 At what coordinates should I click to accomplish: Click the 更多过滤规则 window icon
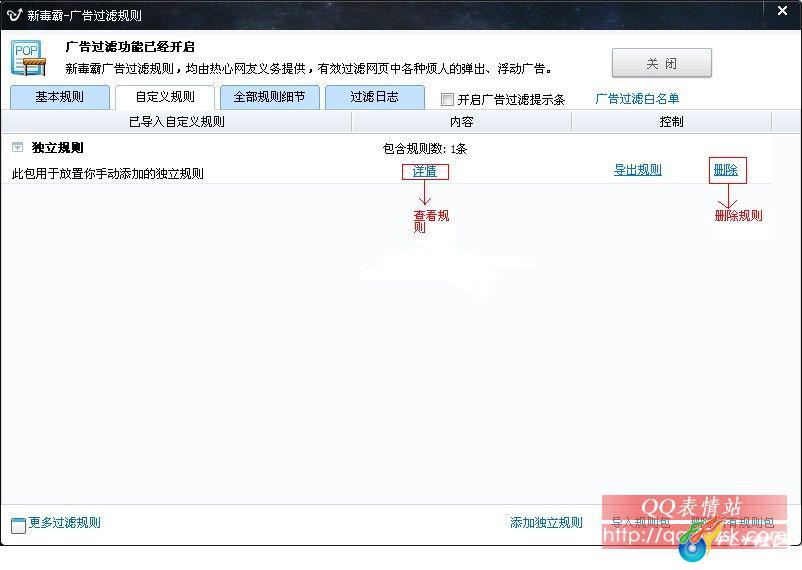18,525
